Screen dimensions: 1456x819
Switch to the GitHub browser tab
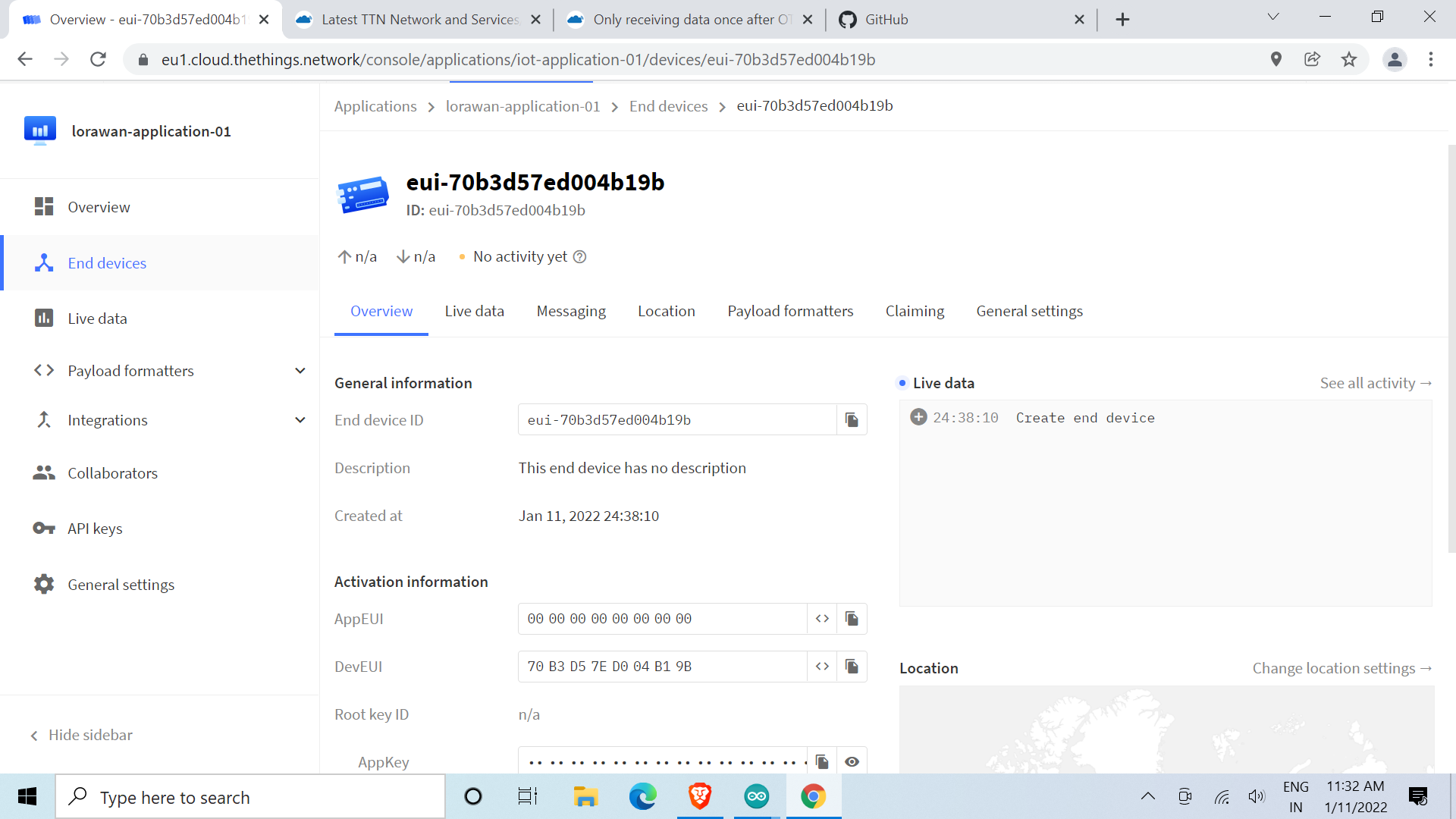(962, 20)
